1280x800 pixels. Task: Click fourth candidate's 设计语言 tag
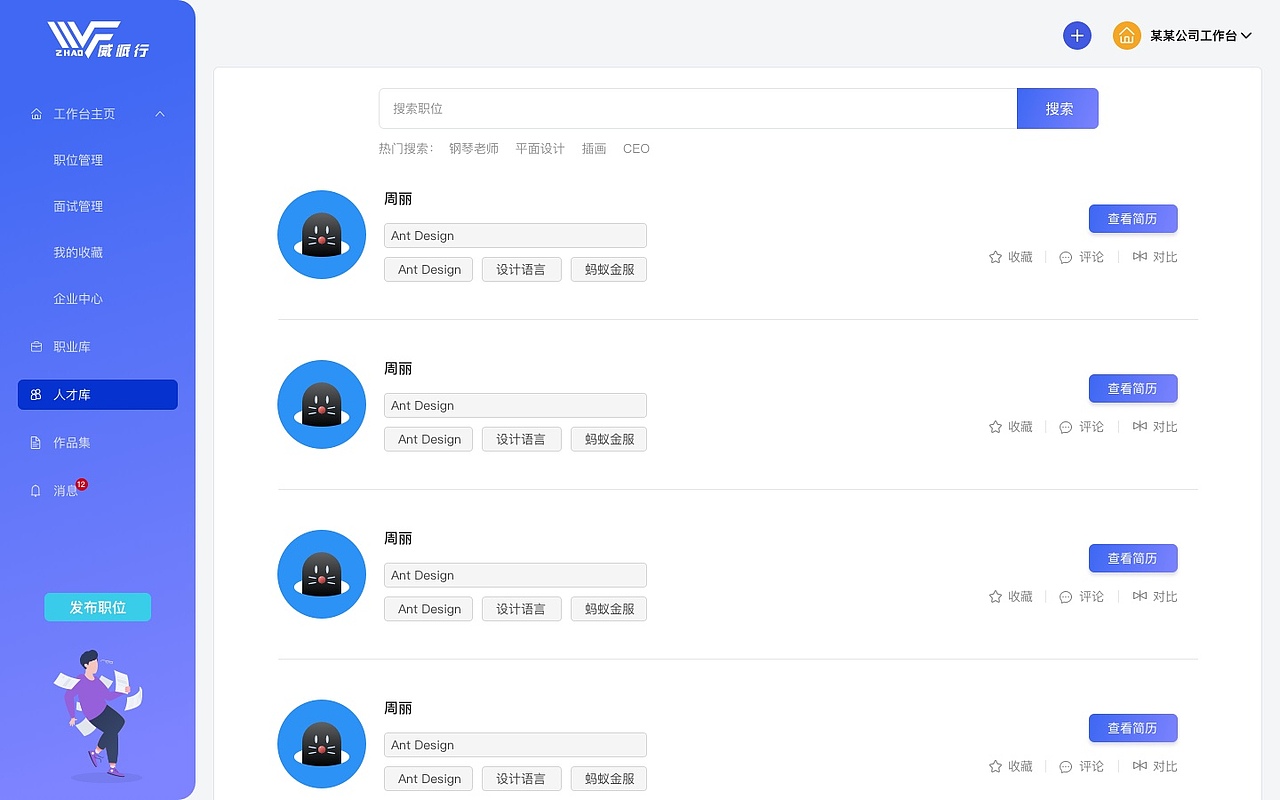[x=521, y=779]
